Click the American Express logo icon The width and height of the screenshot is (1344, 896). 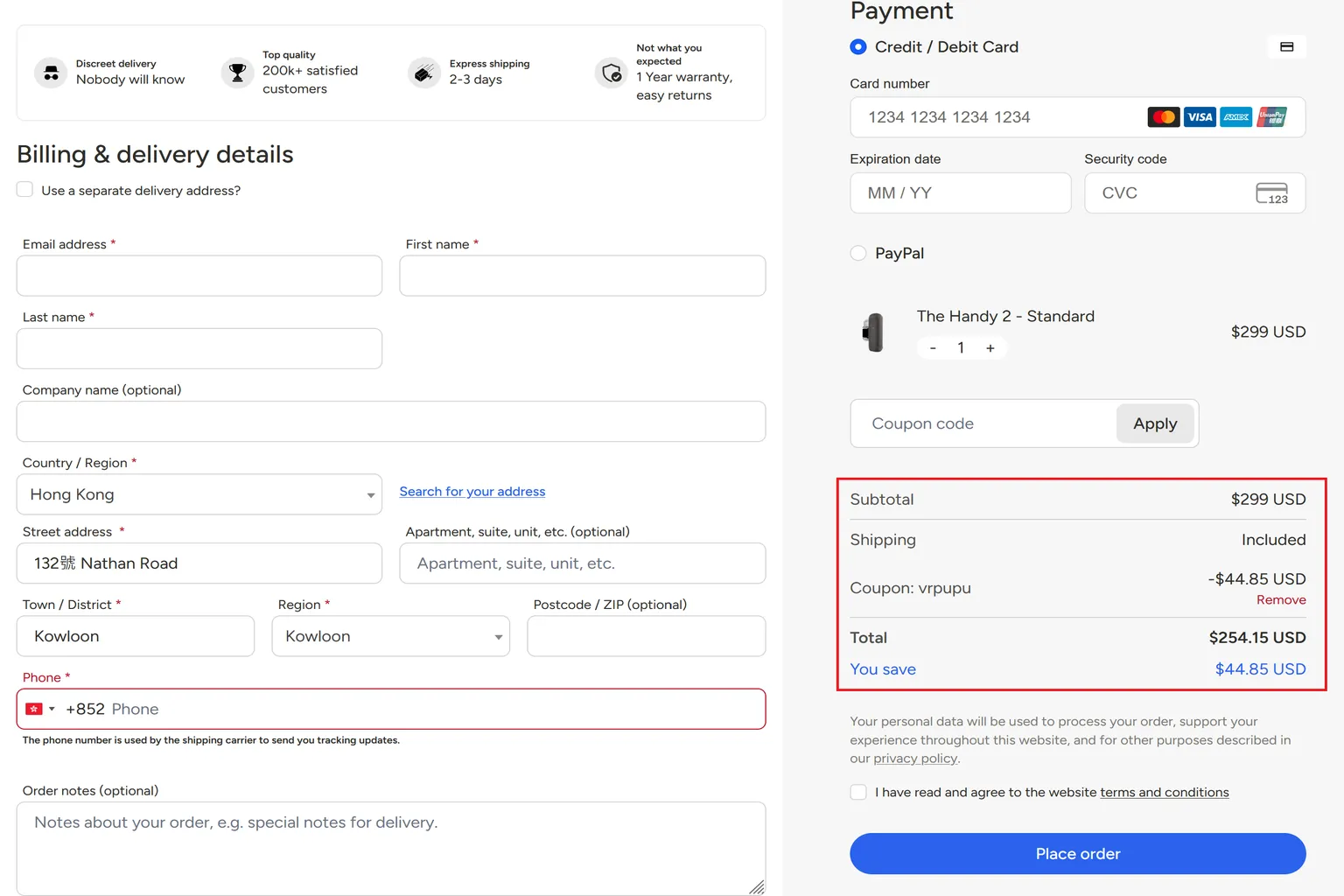[x=1236, y=117]
